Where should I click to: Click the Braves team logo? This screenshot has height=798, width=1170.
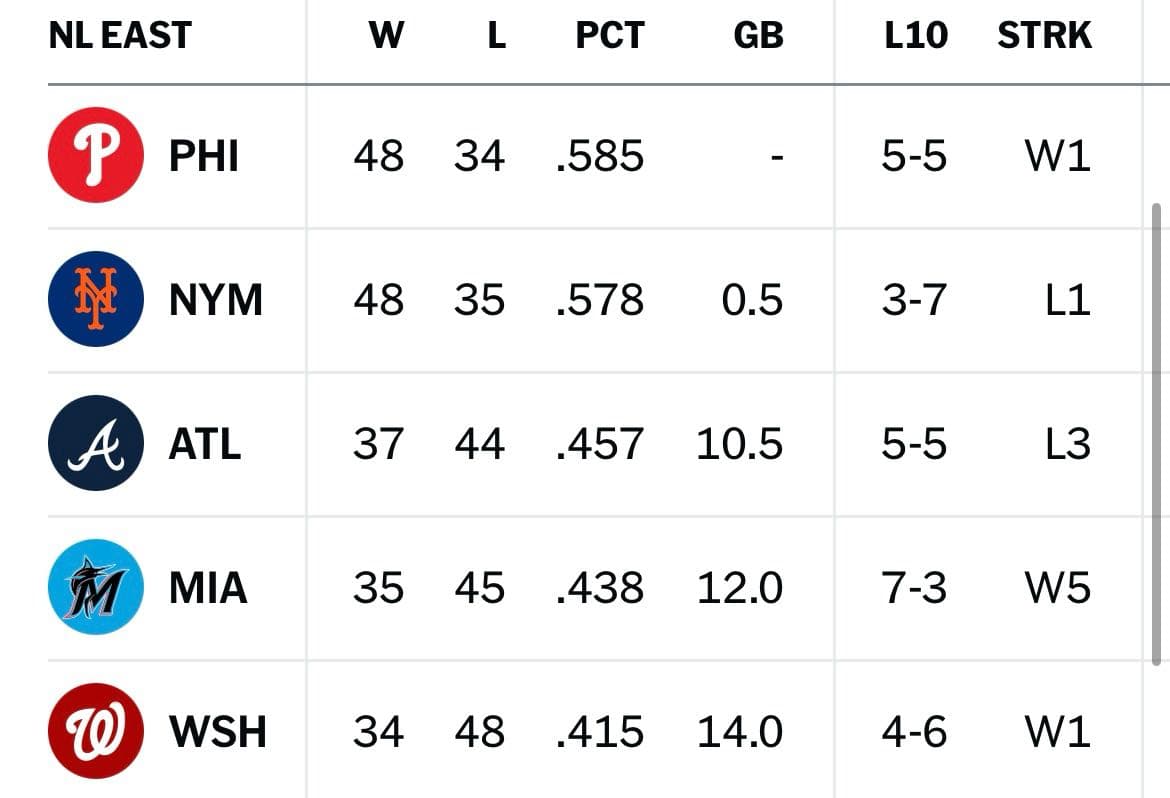[96, 443]
